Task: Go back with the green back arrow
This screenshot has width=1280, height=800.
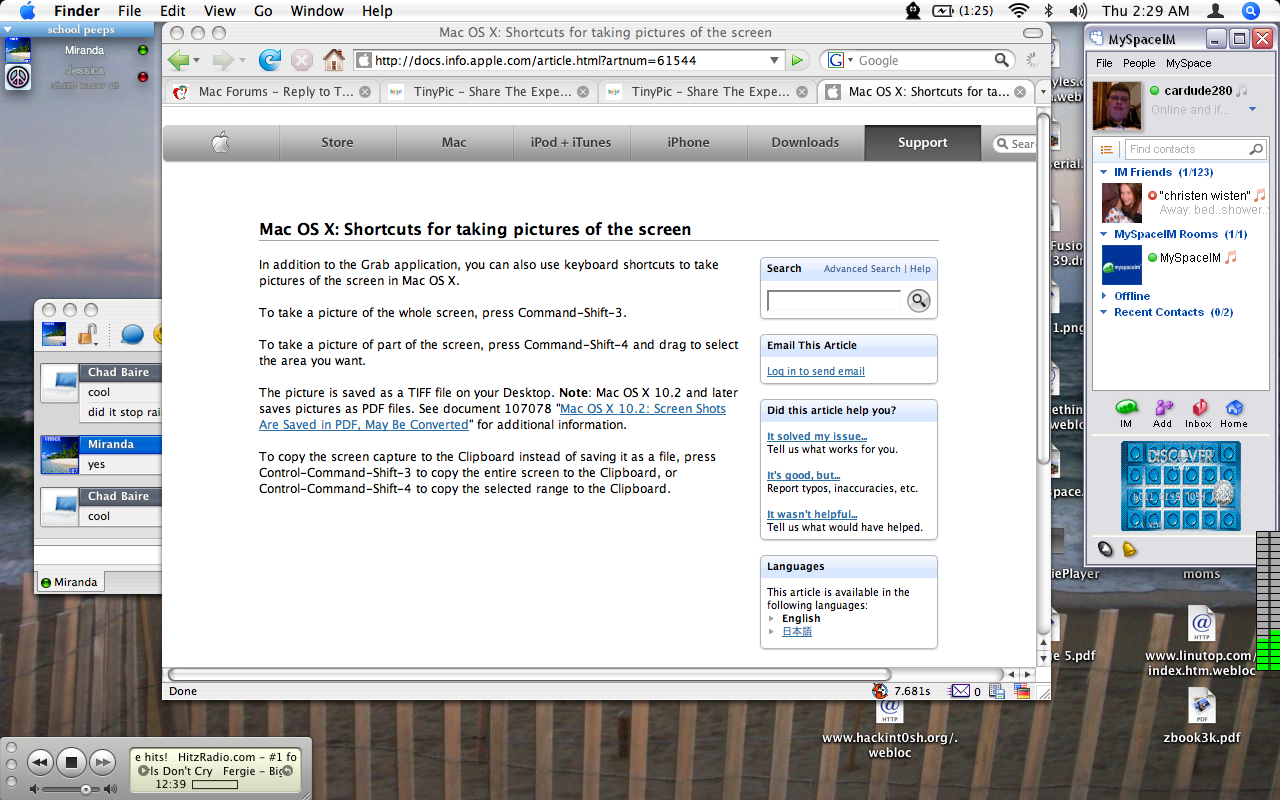Action: pos(179,60)
